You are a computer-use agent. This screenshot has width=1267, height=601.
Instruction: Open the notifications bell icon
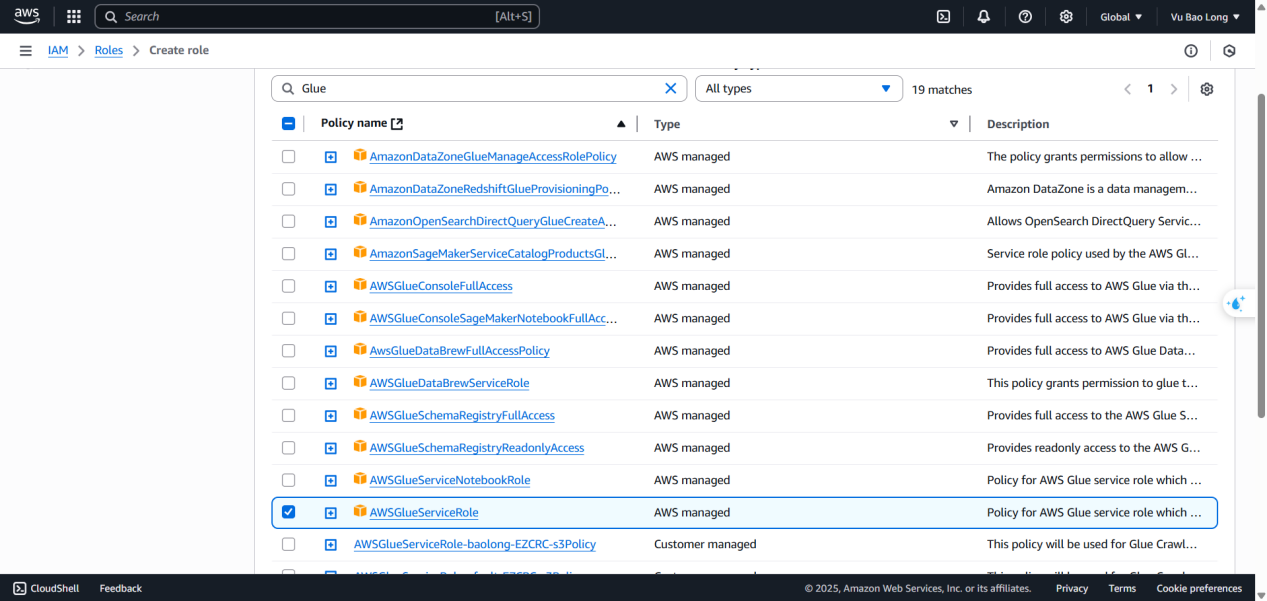pos(984,17)
